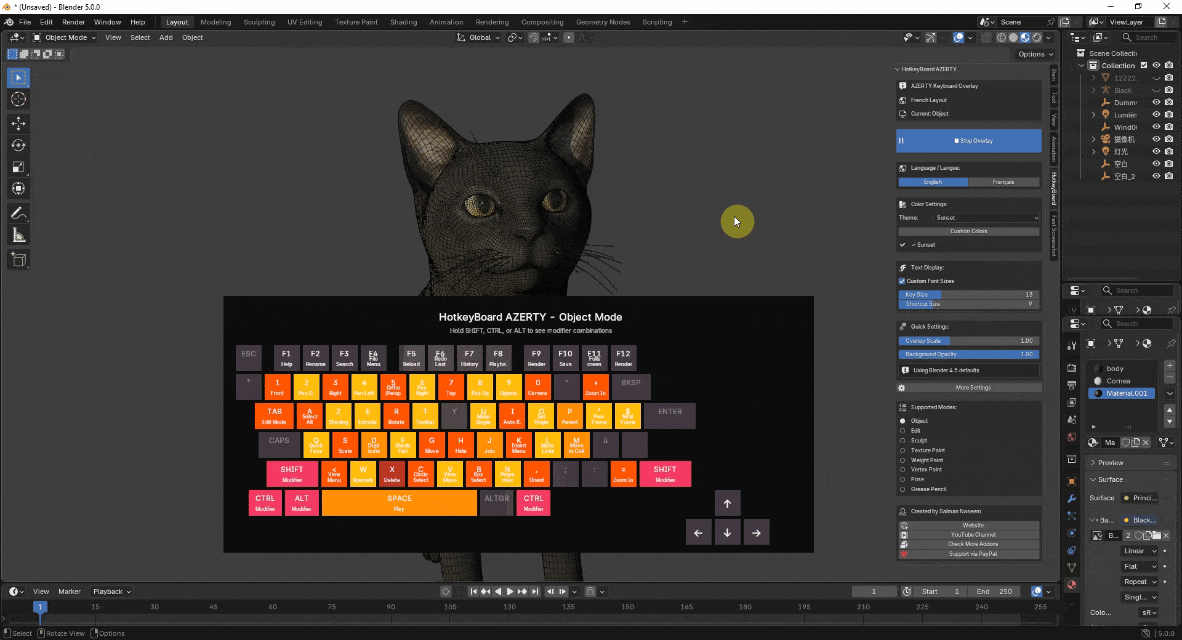The width and height of the screenshot is (1182, 640).
Task: Open the Object Mode dropdown
Action: [64, 38]
